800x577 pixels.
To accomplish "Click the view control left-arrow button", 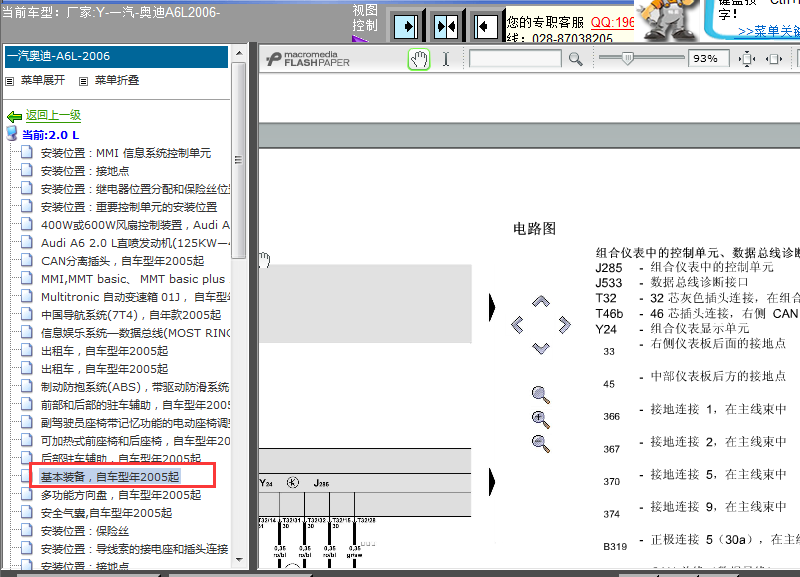I will tap(485, 26).
